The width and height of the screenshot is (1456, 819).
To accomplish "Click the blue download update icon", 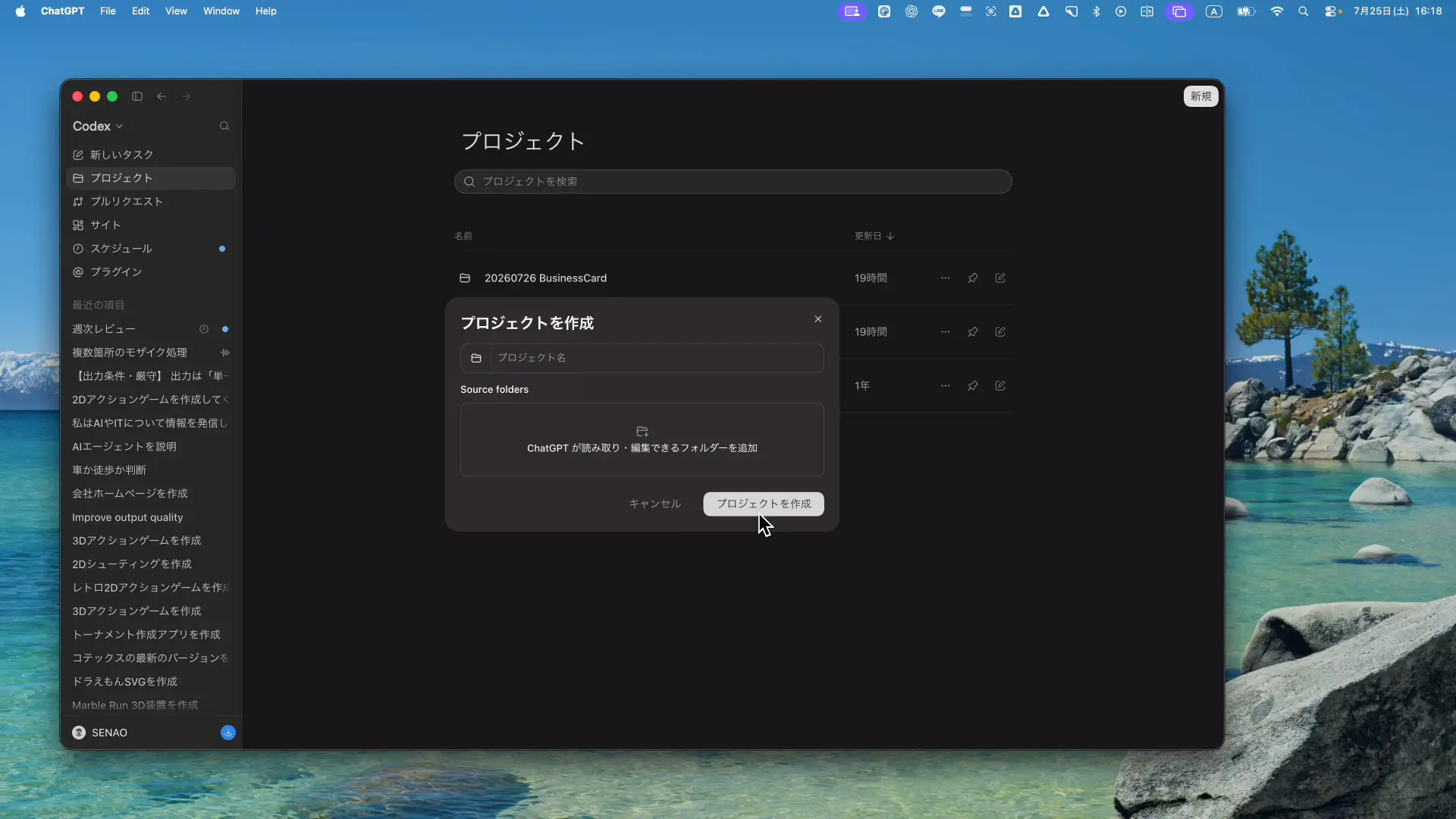I will click(x=227, y=733).
